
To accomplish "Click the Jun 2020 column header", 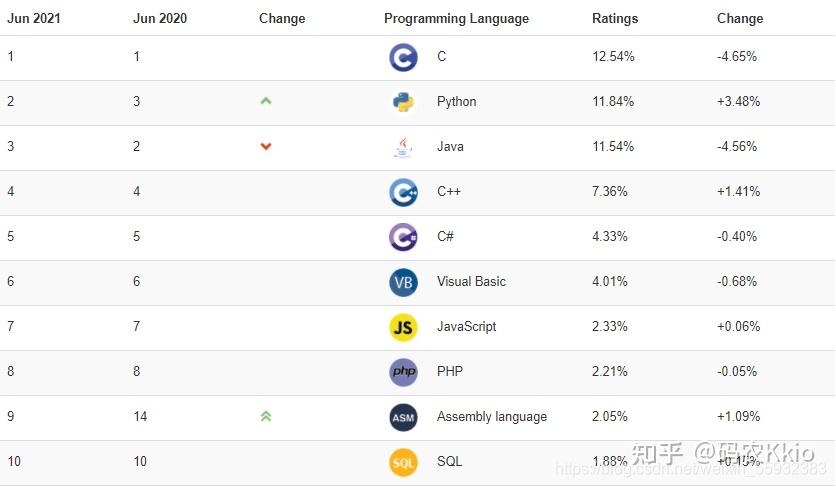I will click(160, 18).
